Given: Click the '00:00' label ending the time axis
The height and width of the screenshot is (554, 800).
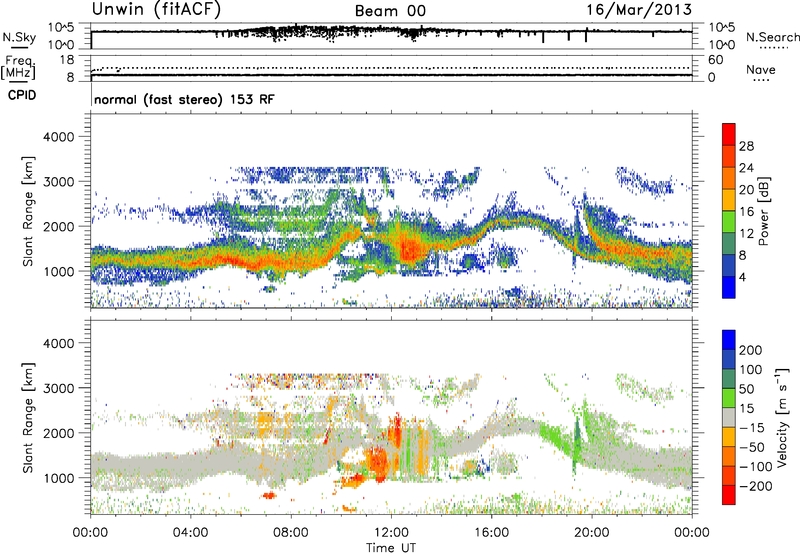Looking at the screenshot, I should click(x=692, y=533).
